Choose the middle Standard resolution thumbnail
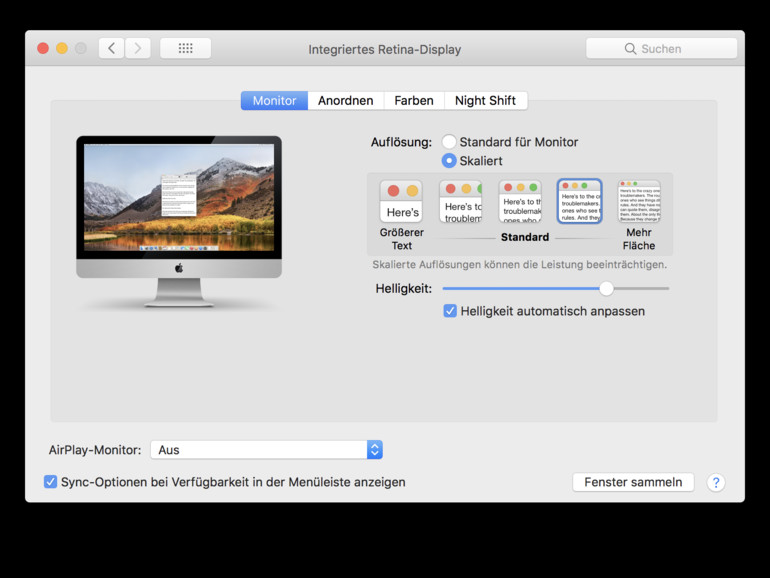Image resolution: width=770 pixels, height=578 pixels. coord(520,201)
